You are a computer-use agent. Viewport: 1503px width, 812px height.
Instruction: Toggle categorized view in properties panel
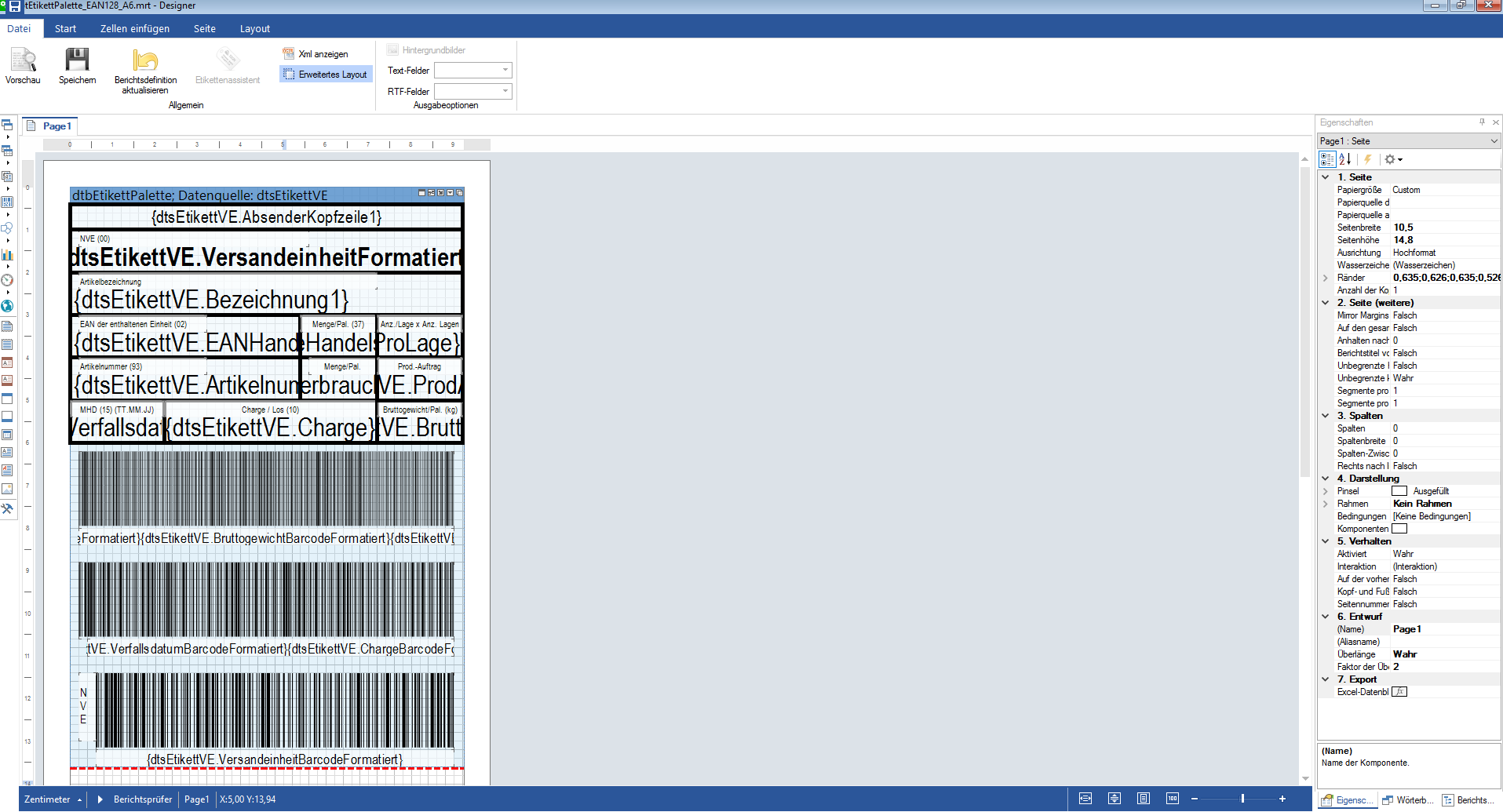(1326, 159)
